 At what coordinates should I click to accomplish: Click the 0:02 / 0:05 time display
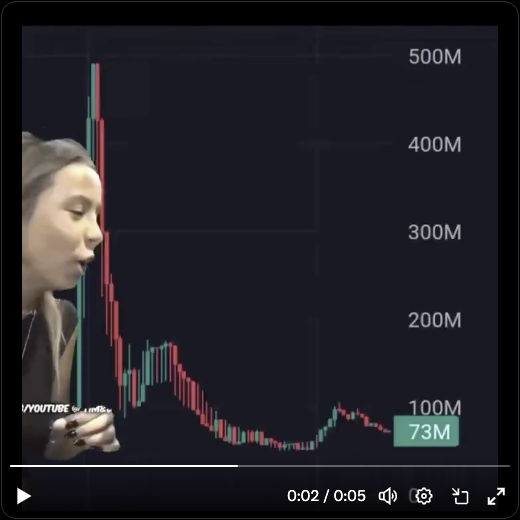(x=326, y=496)
